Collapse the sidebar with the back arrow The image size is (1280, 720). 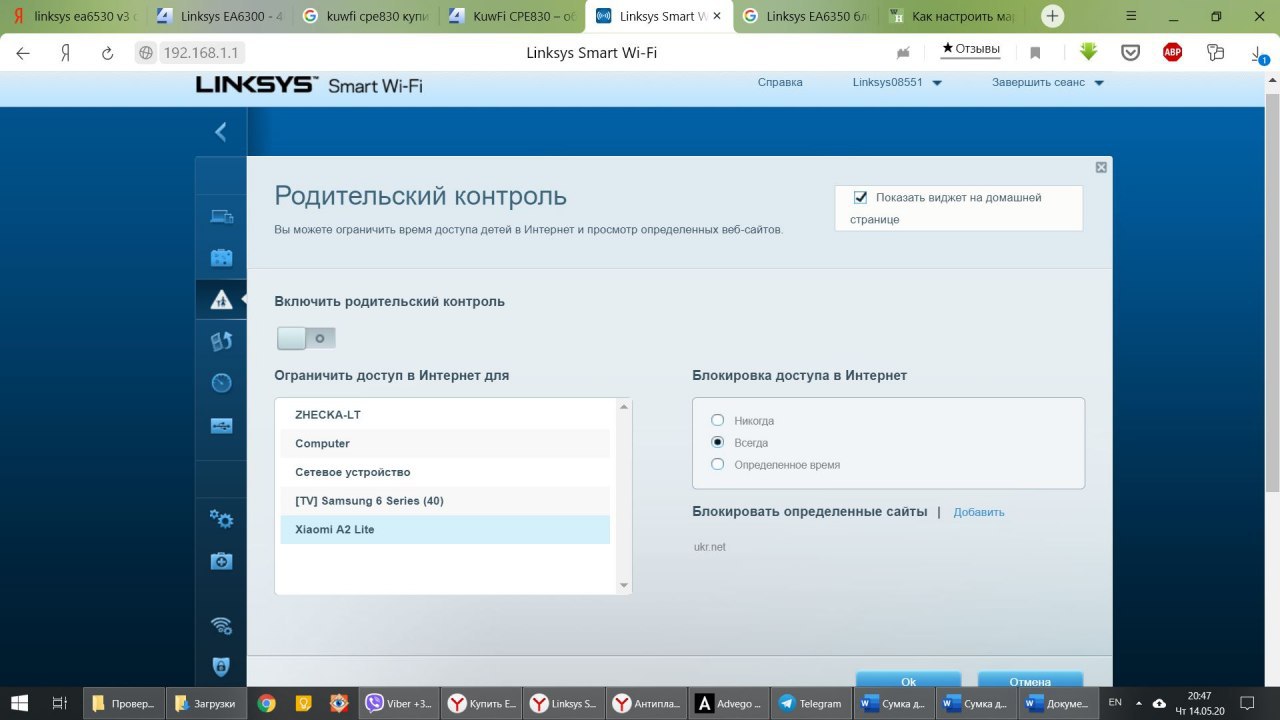[x=221, y=132]
